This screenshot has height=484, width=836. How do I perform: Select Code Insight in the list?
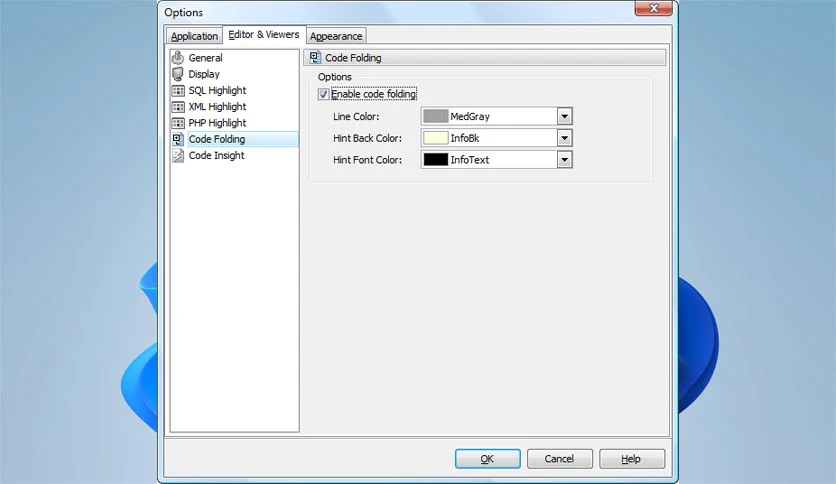pyautogui.click(x=216, y=155)
